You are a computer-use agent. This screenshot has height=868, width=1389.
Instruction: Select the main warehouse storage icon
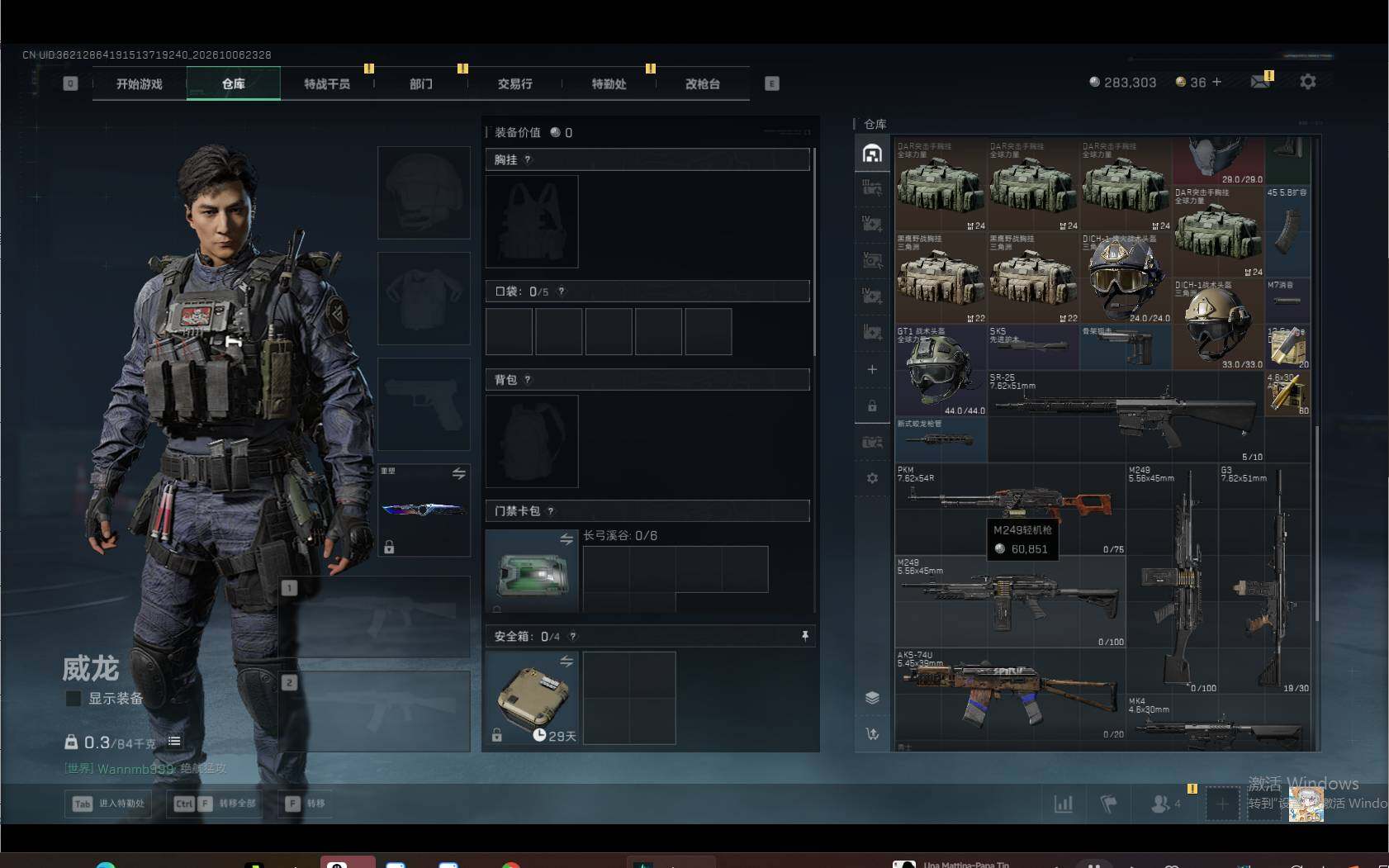[872, 154]
